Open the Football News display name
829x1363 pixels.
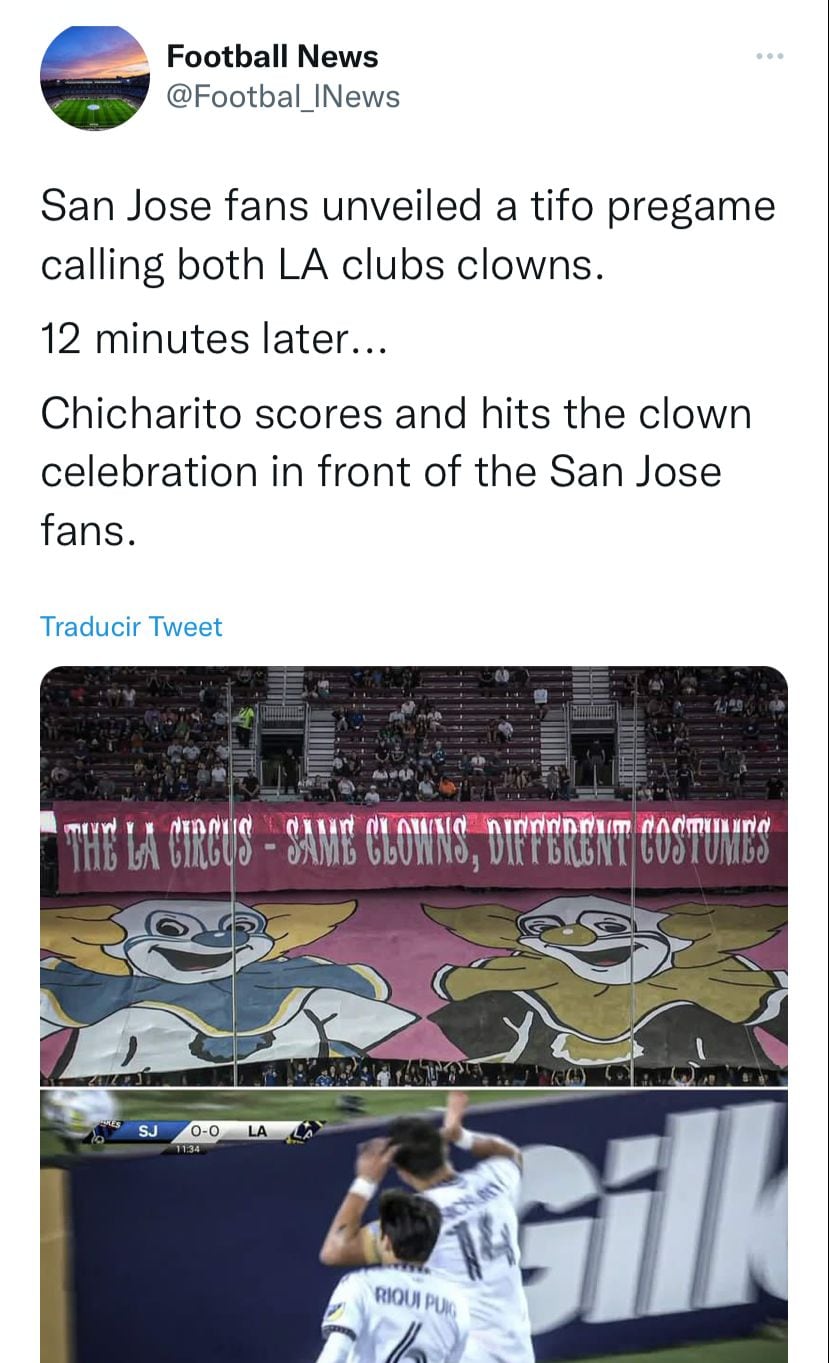pyautogui.click(x=272, y=56)
